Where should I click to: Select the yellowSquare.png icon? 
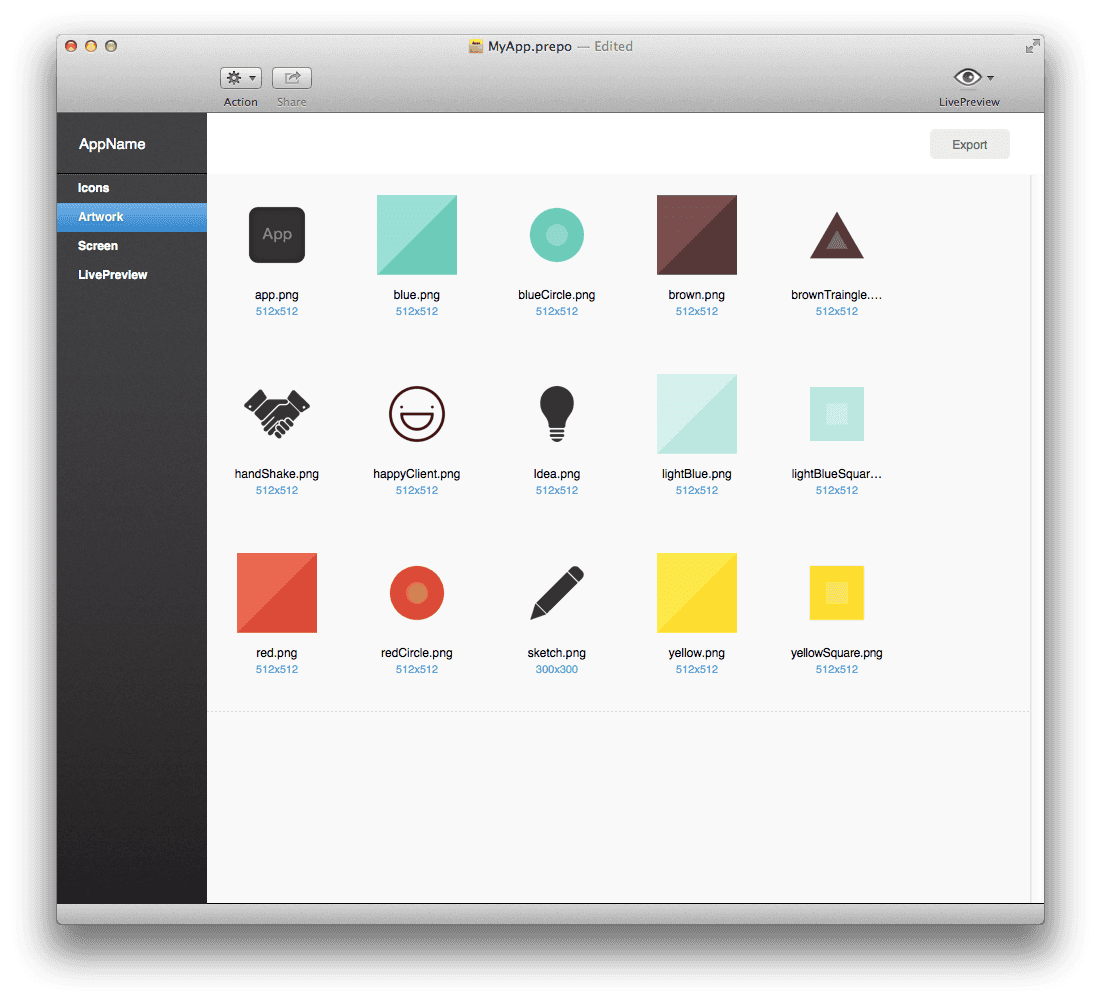[x=836, y=593]
